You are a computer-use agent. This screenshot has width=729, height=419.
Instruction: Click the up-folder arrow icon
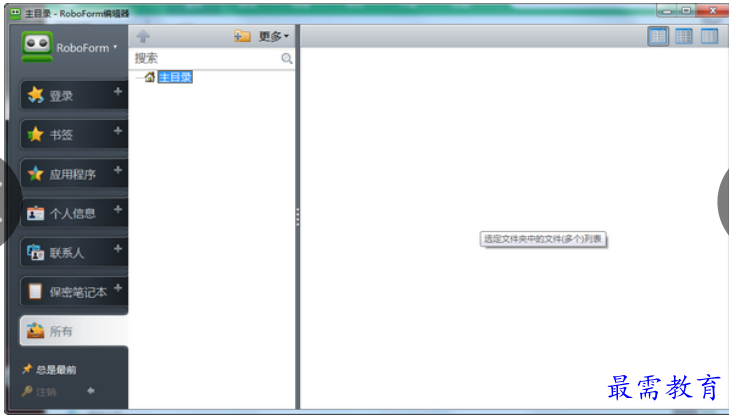(x=143, y=36)
